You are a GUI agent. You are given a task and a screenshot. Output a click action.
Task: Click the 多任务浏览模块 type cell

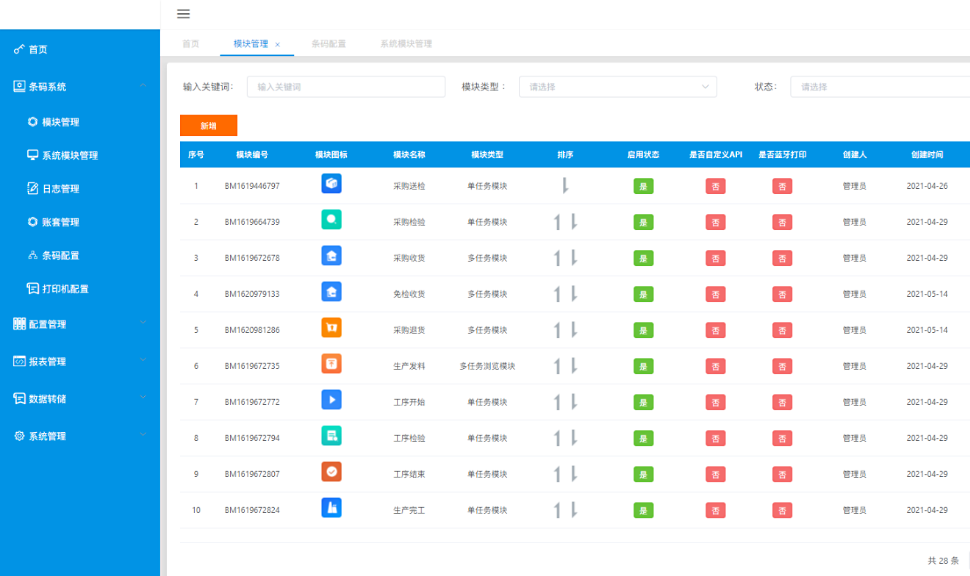click(487, 366)
